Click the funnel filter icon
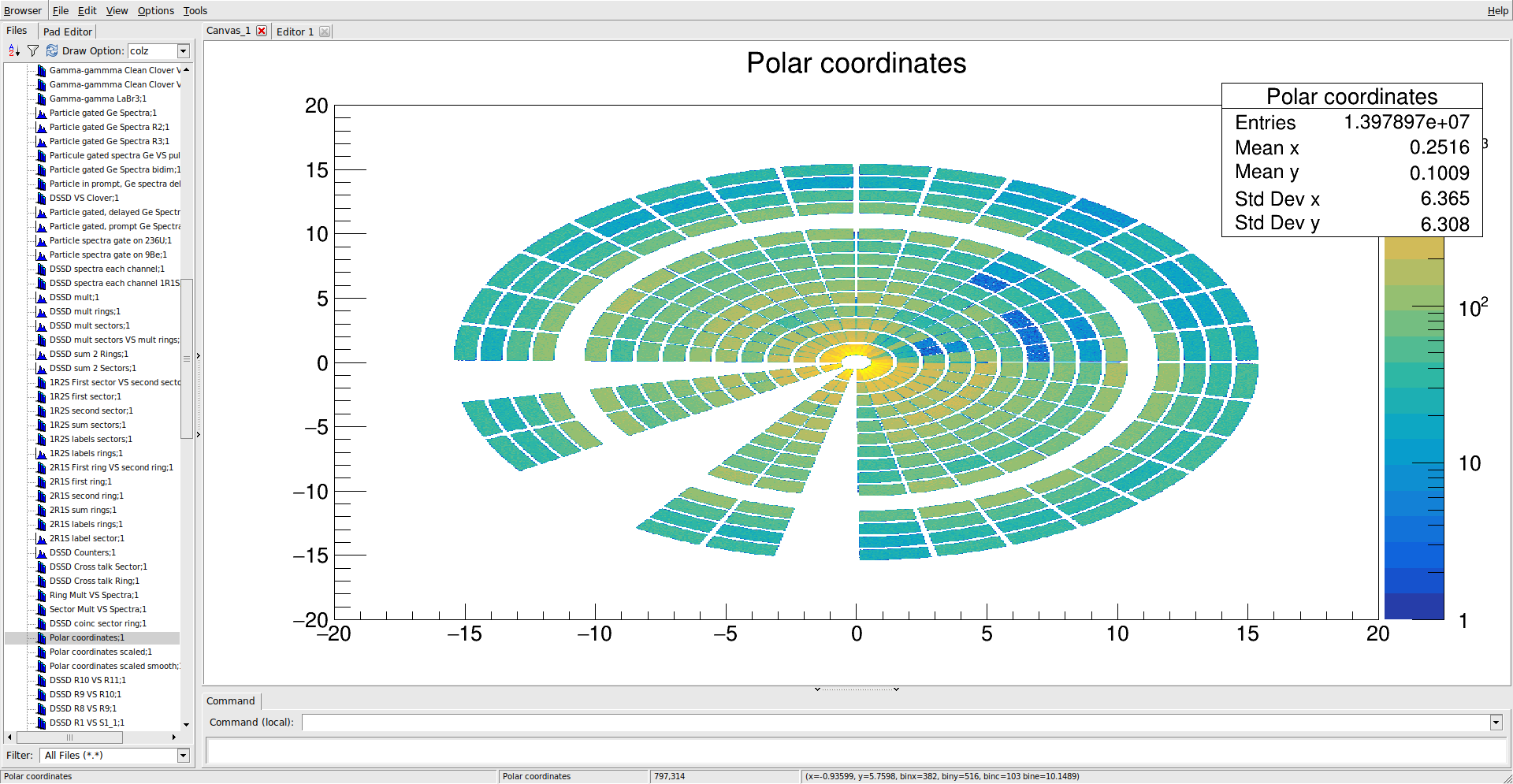1513x784 pixels. tap(33, 51)
